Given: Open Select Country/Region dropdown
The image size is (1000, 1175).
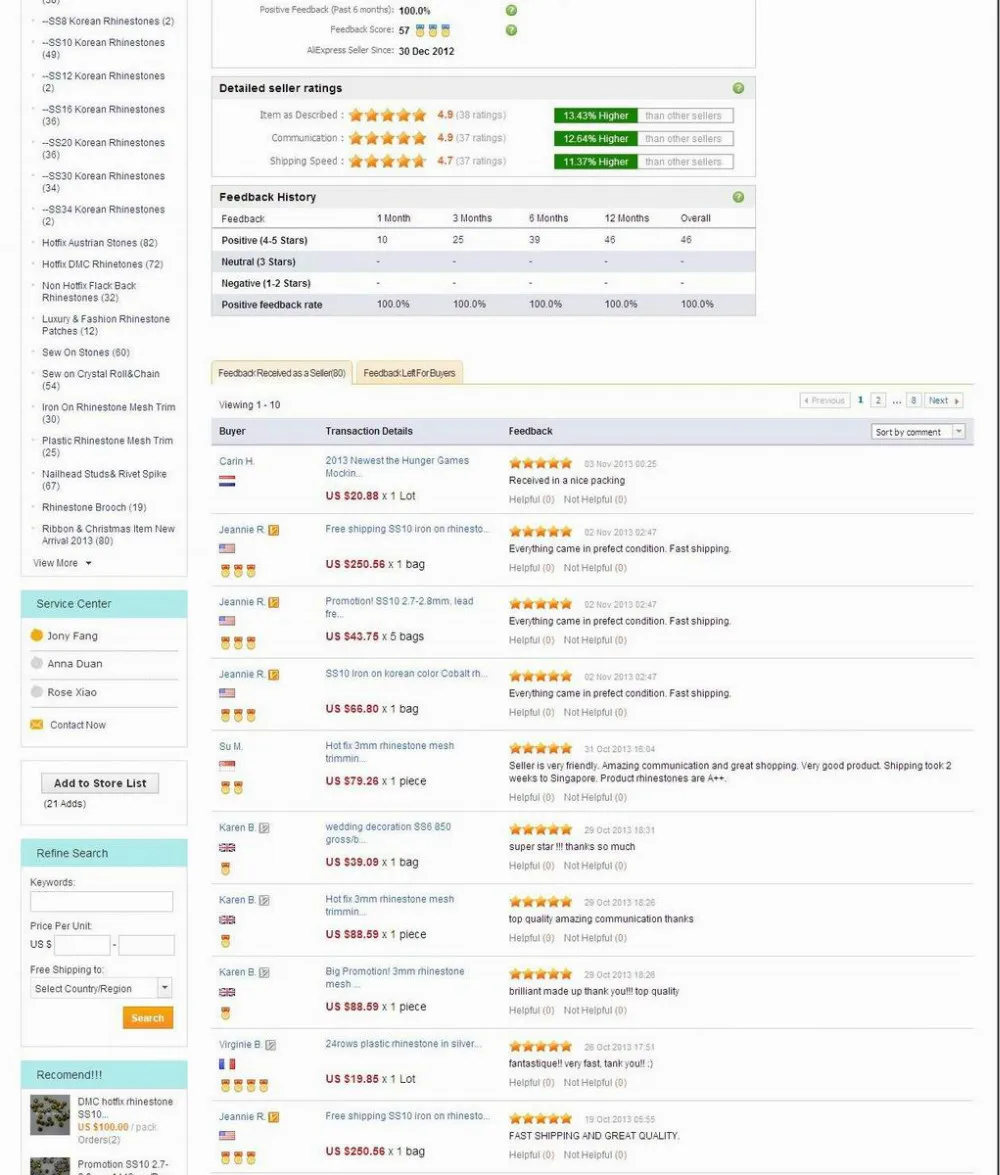Looking at the screenshot, I should pos(101,988).
